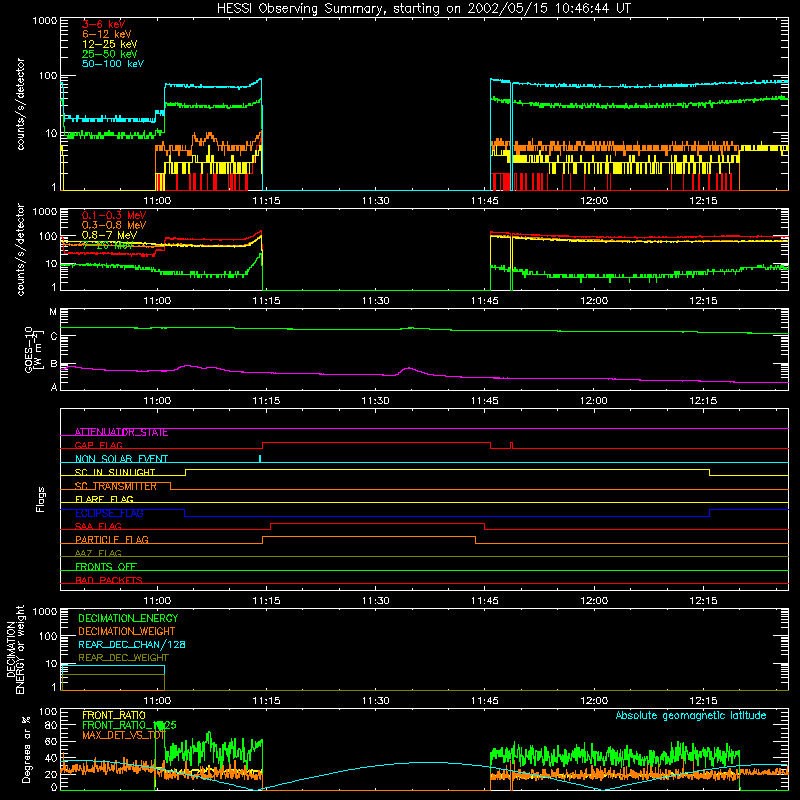Click the REAR_DEC_WEIGHT legend label
Screen dimensions: 800x800
coord(123,658)
